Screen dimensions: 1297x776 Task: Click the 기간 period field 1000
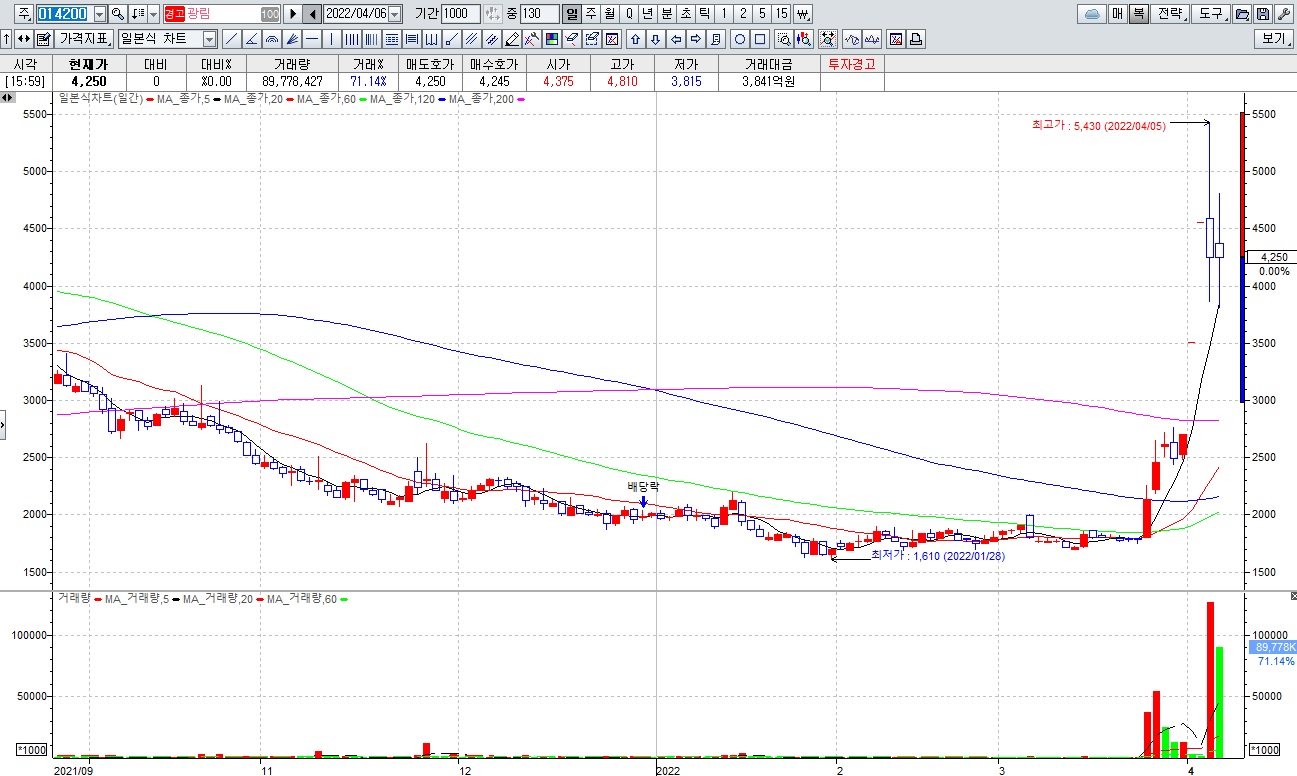pyautogui.click(x=459, y=14)
